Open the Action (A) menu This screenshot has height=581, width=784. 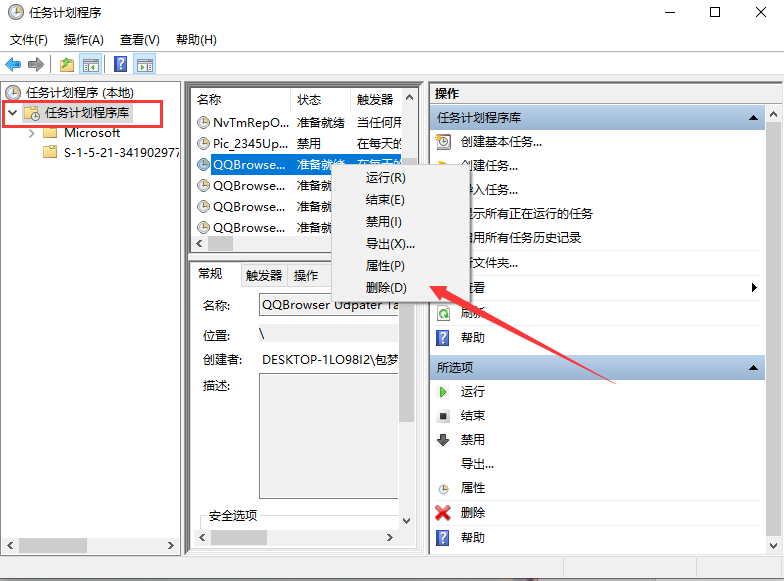(x=83, y=40)
